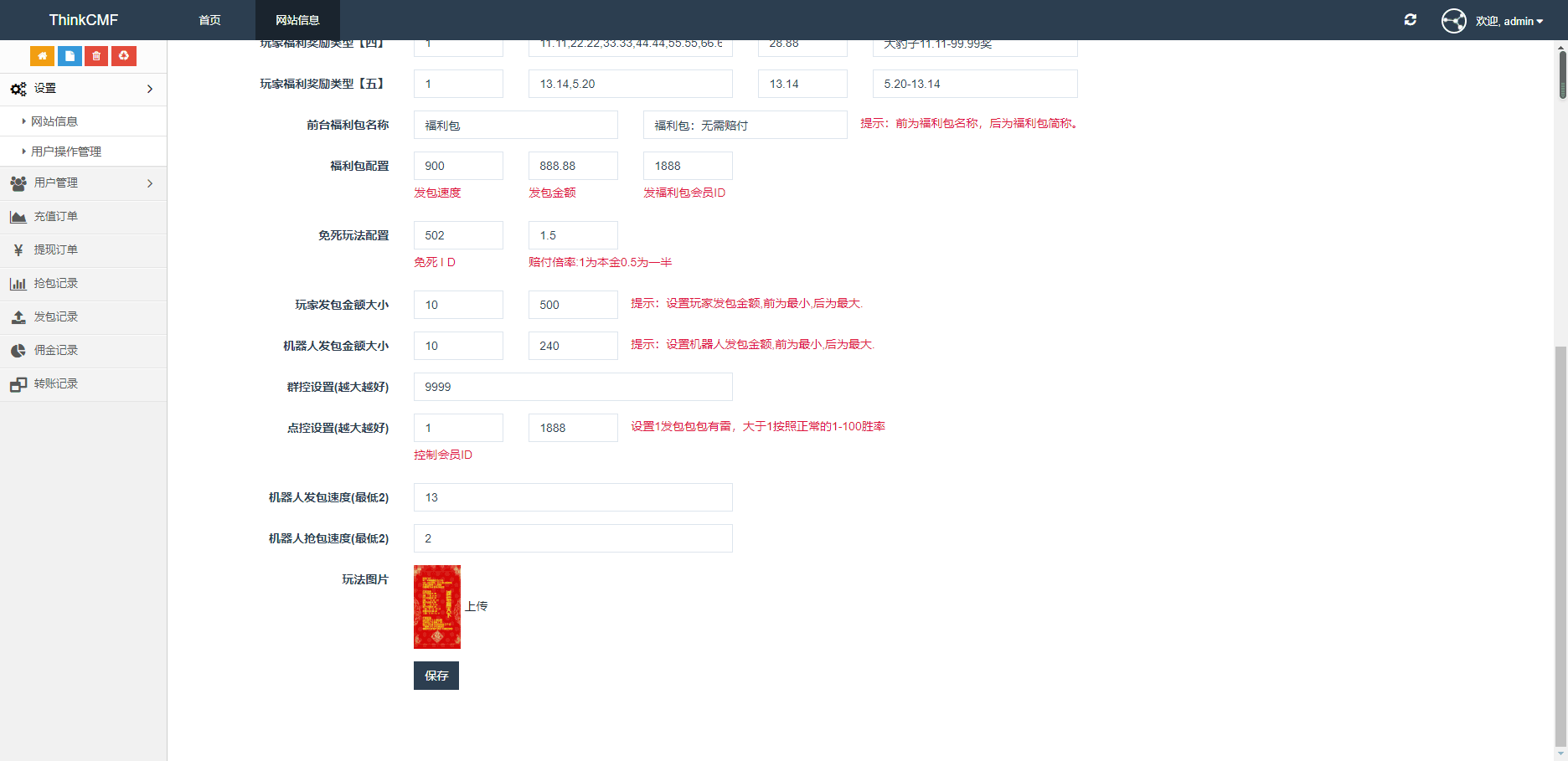Open 充值订单 from the sidebar
The image size is (1568, 761).
[55, 217]
